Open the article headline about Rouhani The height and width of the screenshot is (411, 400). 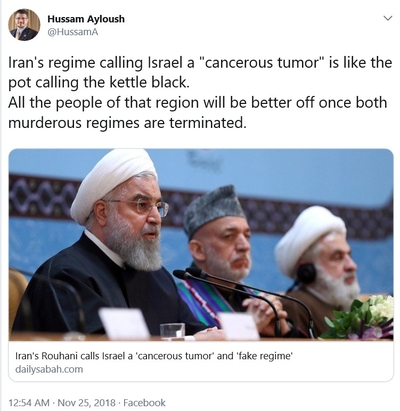154,356
